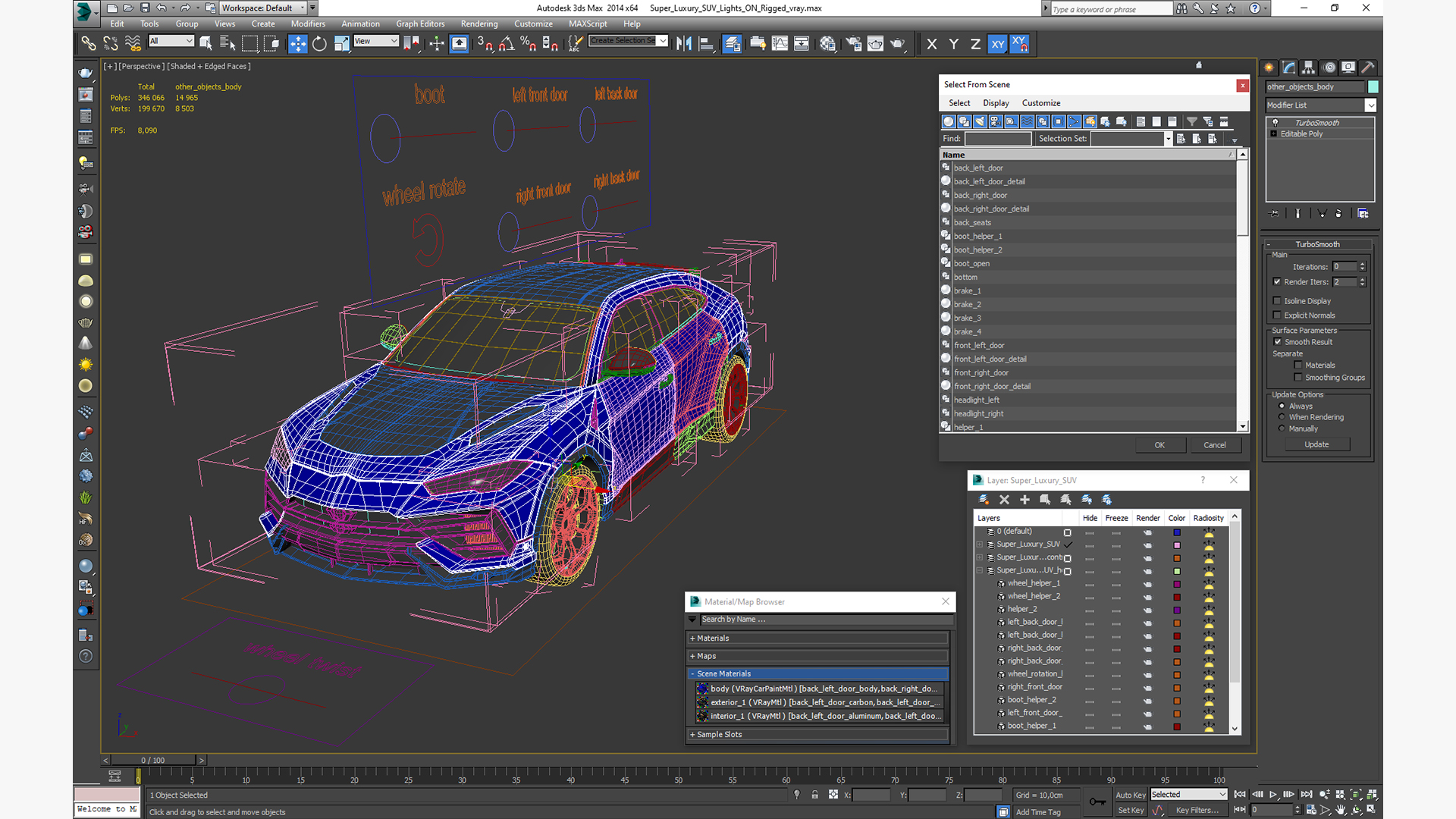This screenshot has height=819, width=1456.
Task: Open the Material Editor icon
Action: [827, 44]
